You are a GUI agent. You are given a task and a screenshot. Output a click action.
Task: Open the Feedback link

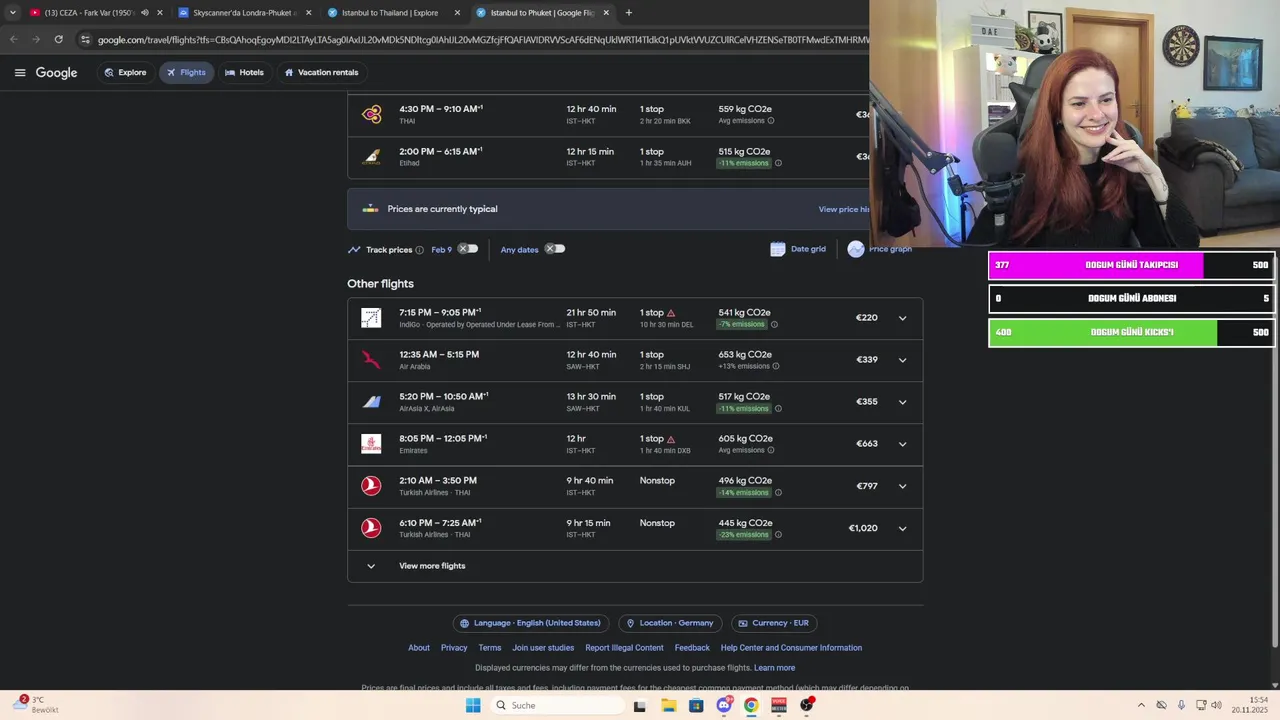coord(692,648)
